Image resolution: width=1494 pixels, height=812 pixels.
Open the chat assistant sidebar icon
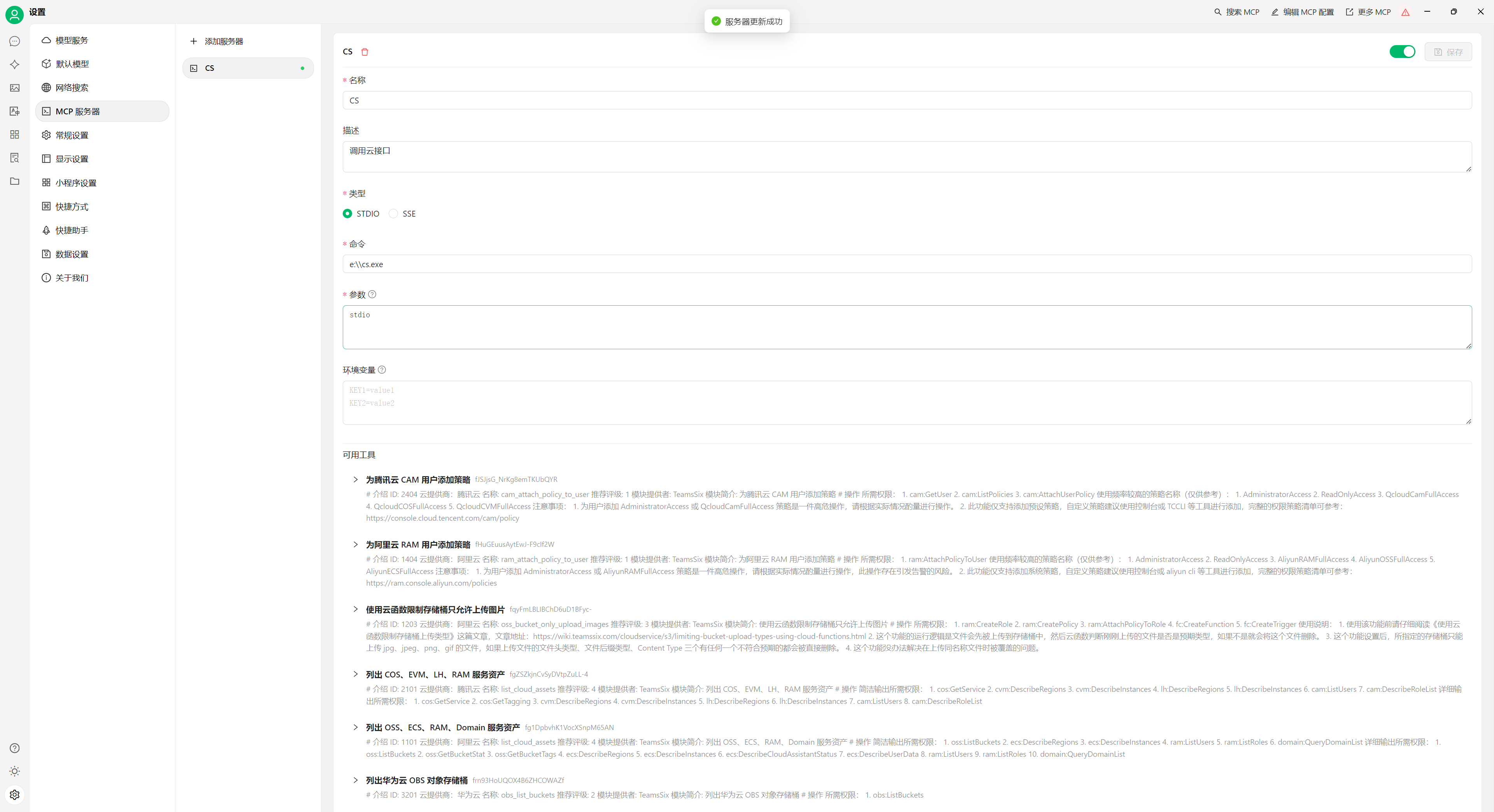[x=14, y=41]
